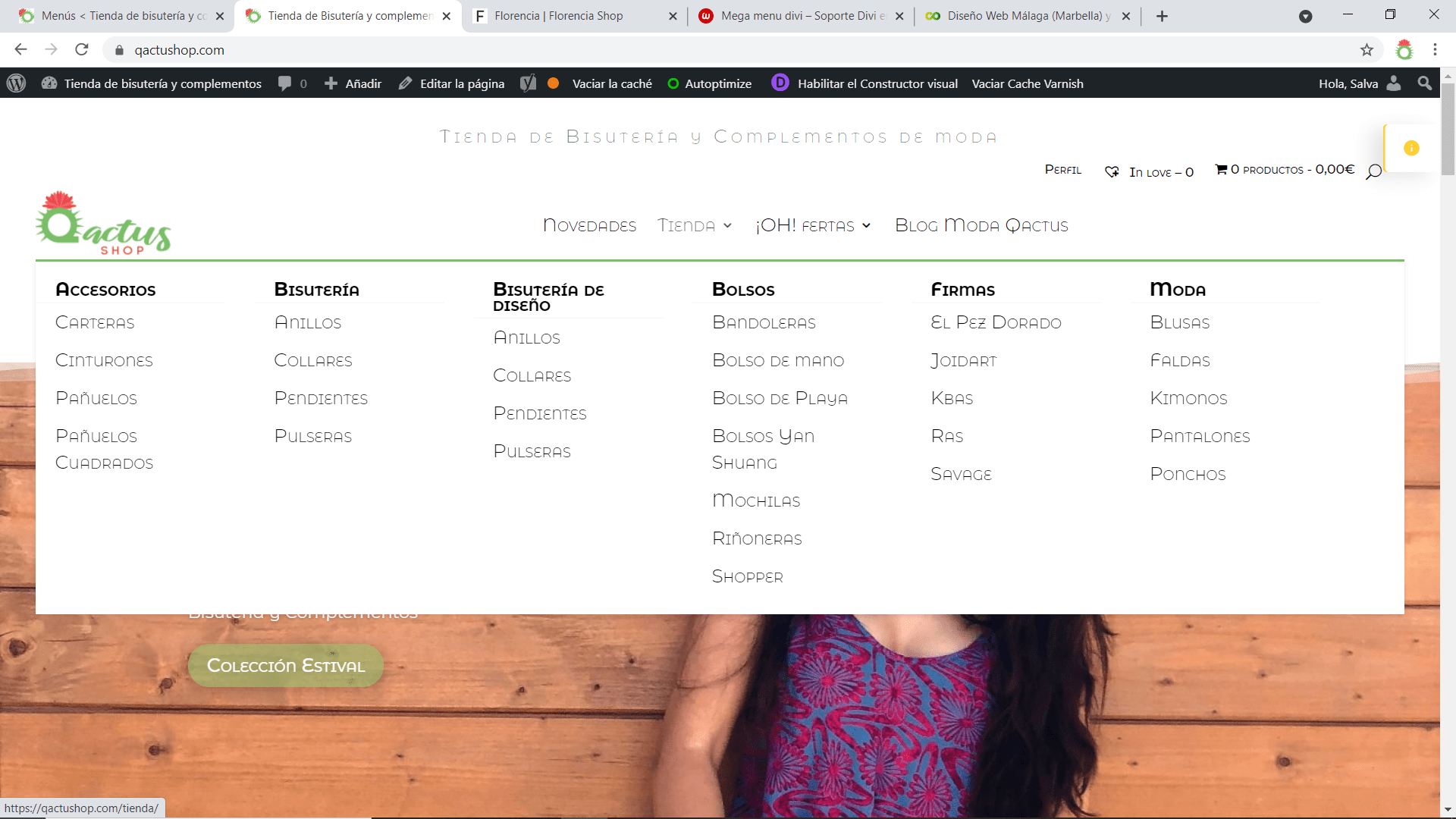Open the Shopper link
Image resolution: width=1456 pixels, height=819 pixels.
(747, 576)
